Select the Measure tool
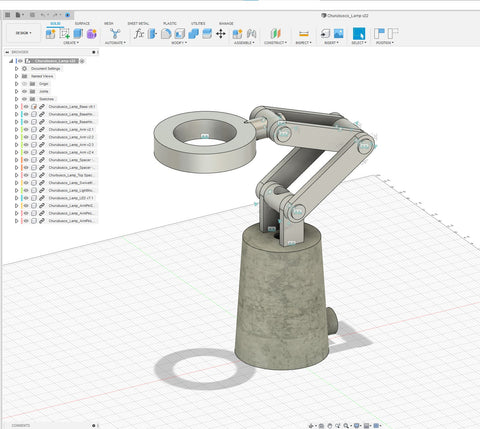Screen dimensions: 480x429 tap(304, 33)
